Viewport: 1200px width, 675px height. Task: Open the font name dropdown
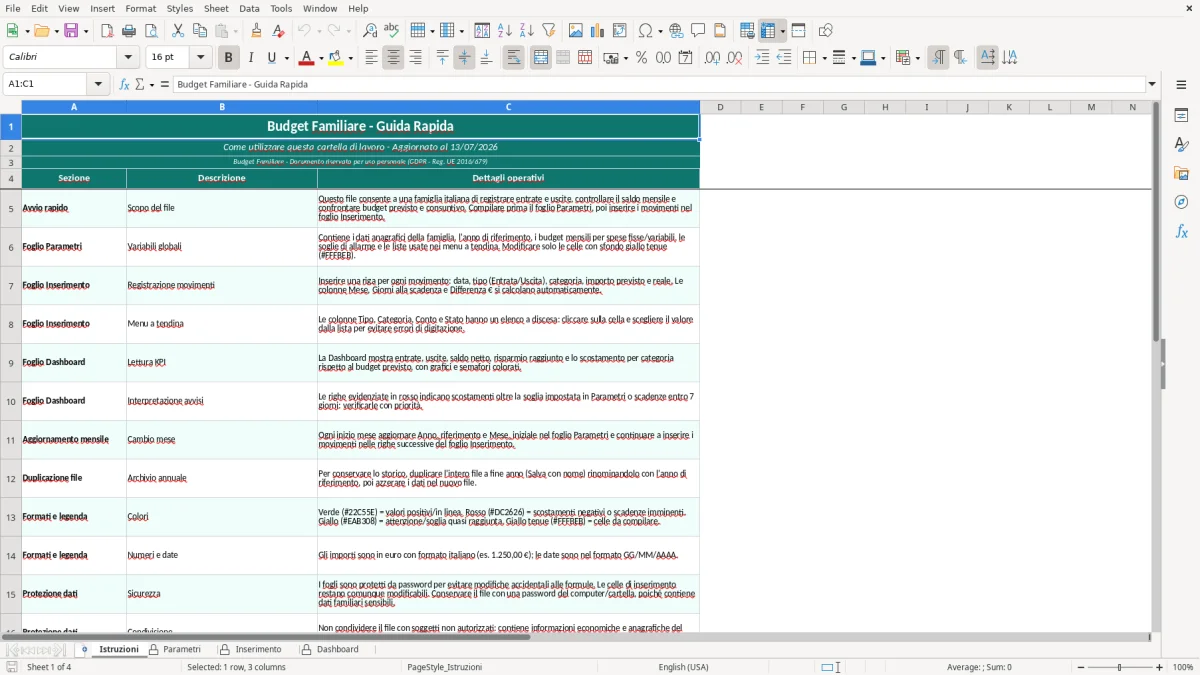click(129, 58)
